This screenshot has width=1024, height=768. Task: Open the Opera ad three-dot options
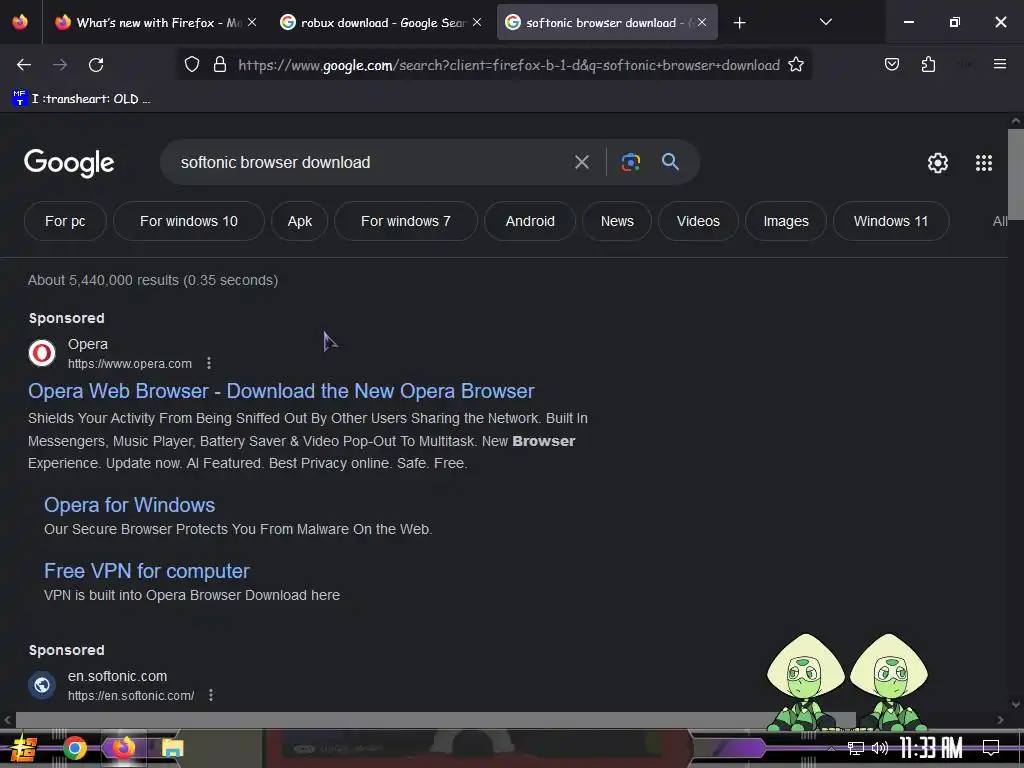pos(209,363)
